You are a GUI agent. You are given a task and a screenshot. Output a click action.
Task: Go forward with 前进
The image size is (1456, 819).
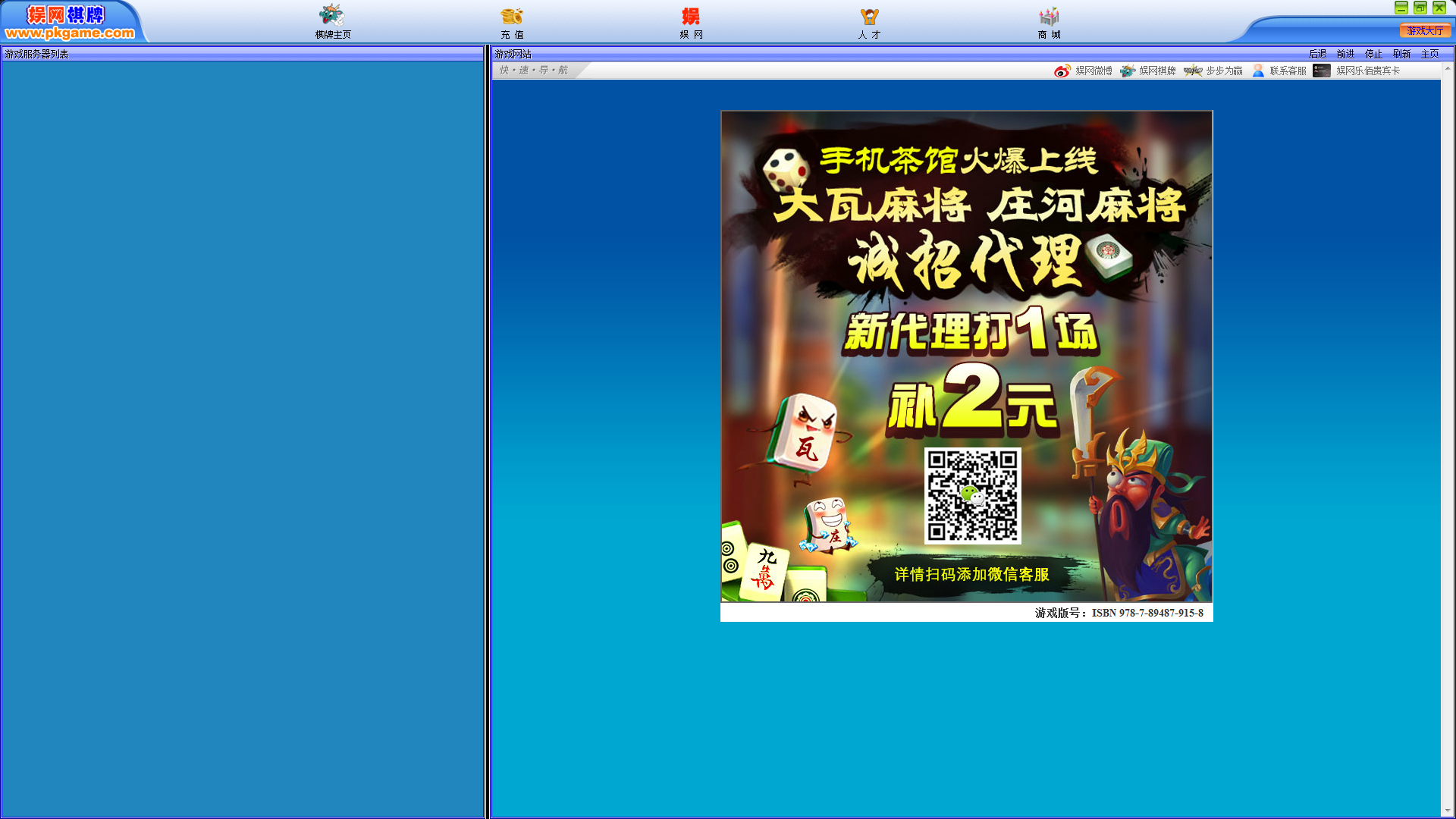(1345, 54)
